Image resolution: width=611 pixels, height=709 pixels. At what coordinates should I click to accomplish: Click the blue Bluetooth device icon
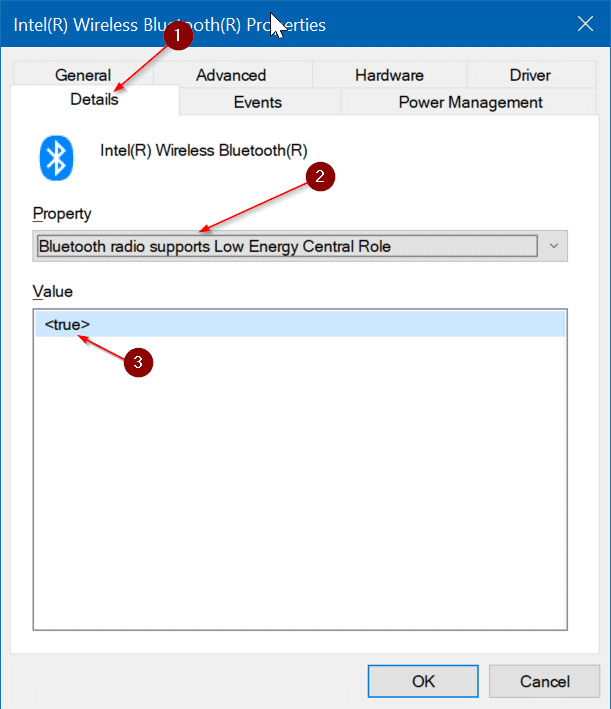click(56, 158)
